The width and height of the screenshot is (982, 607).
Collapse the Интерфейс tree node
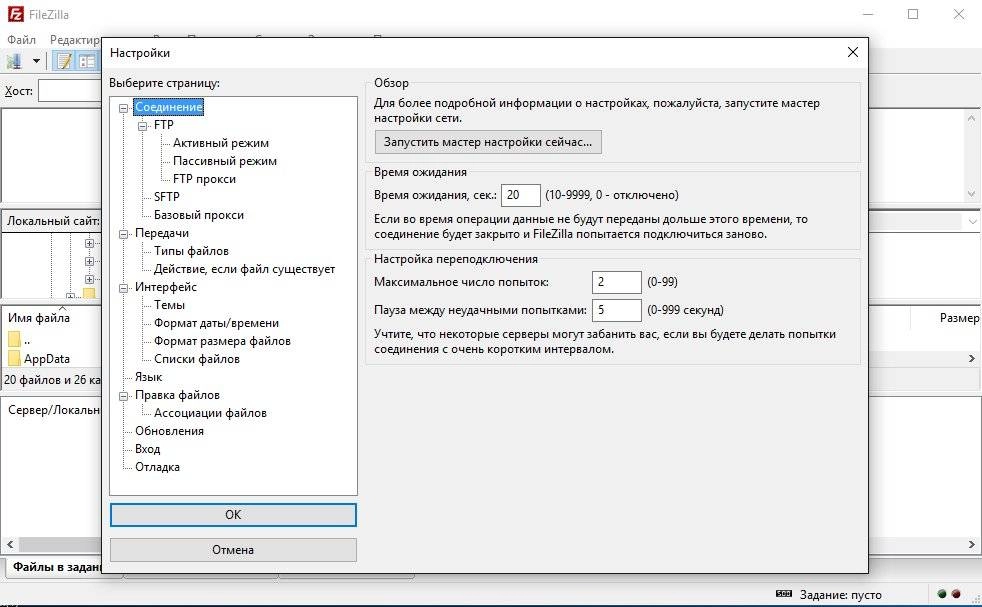point(123,288)
